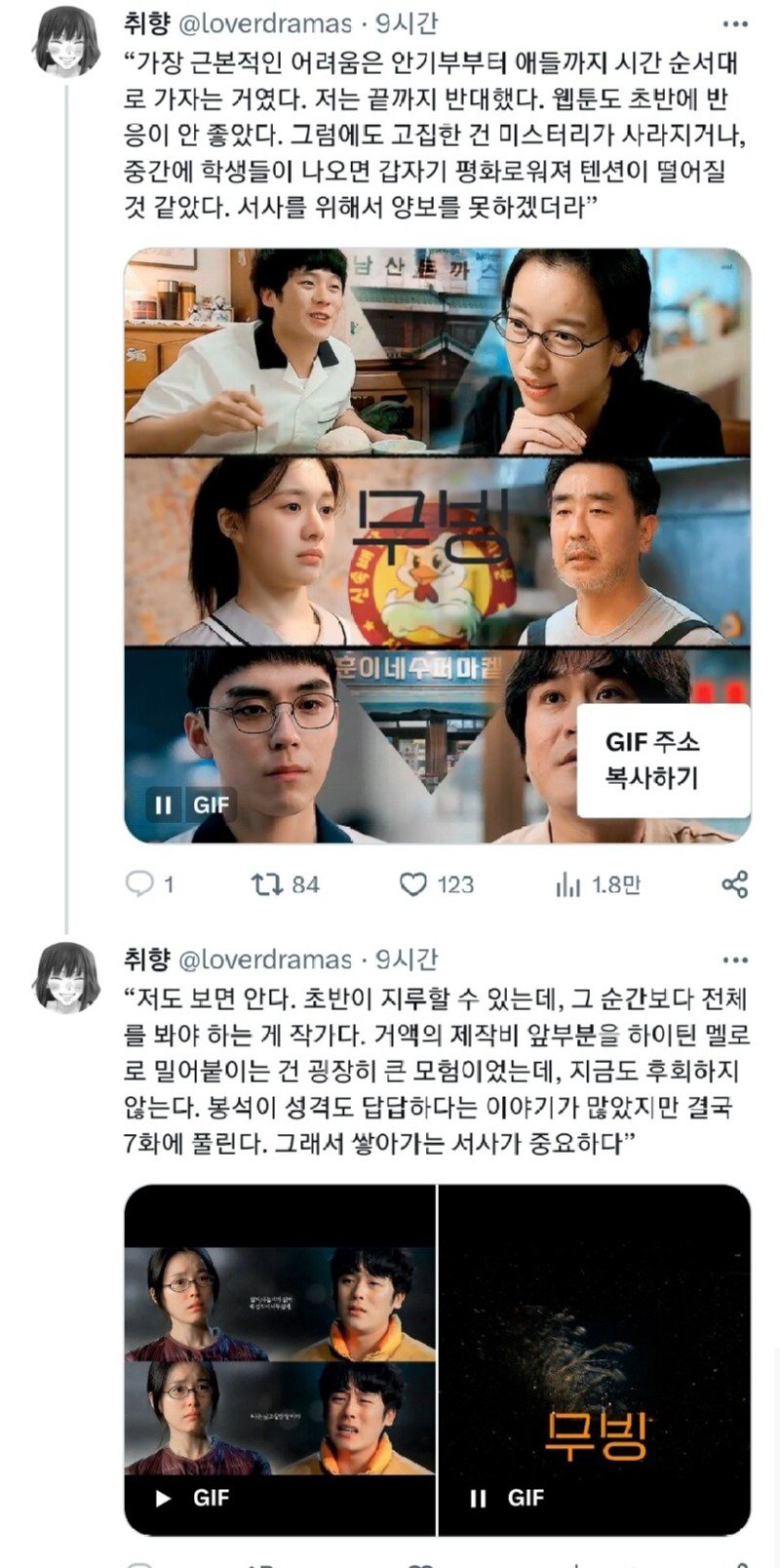The height and width of the screenshot is (1568, 780).
Task: Play the bottom-left GIF
Action: (164, 1498)
